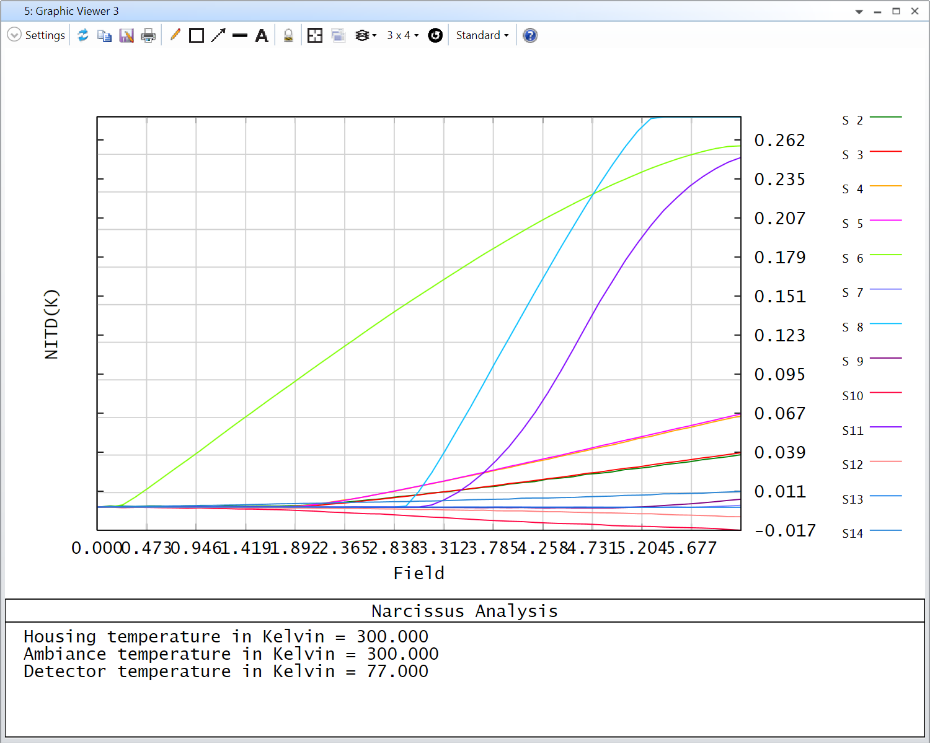This screenshot has height=743, width=930.
Task: Toggle the window lock icon
Action: (288, 35)
